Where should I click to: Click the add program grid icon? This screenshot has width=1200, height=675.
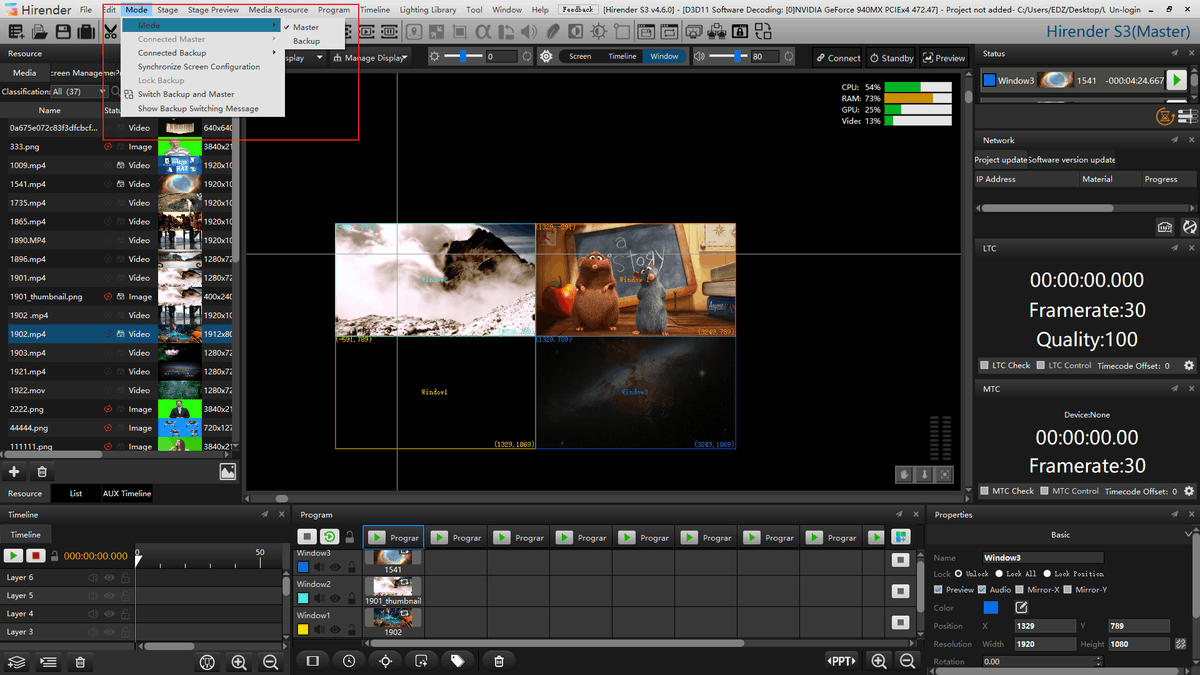click(900, 537)
